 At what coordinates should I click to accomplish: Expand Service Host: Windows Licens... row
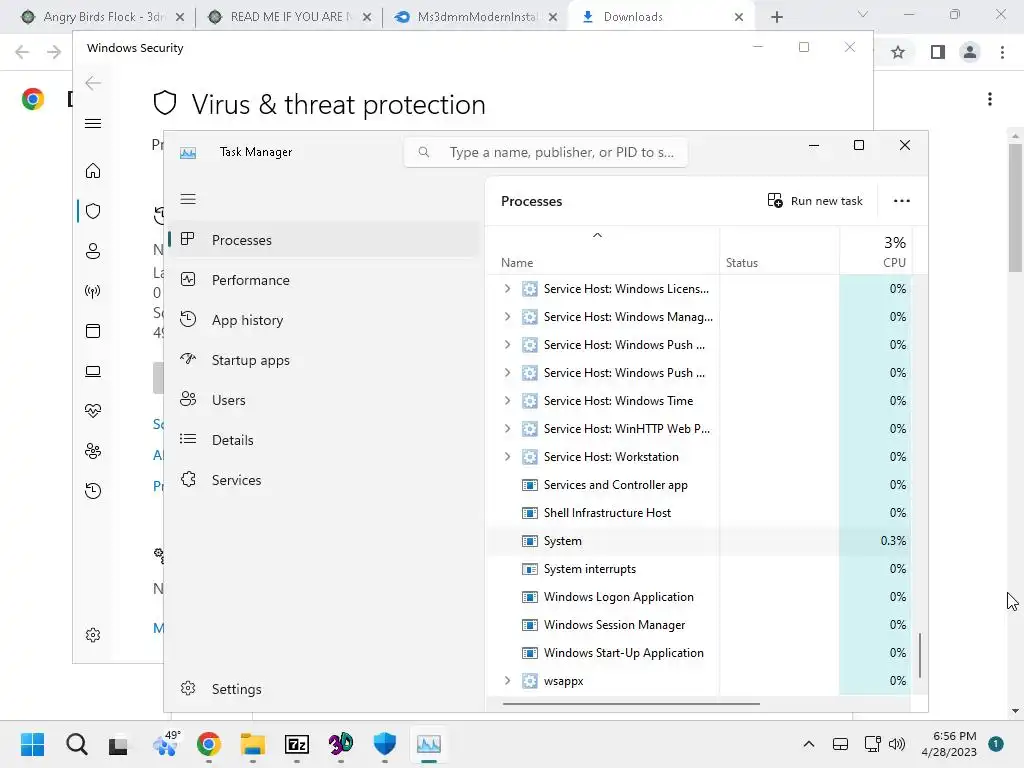click(x=507, y=289)
